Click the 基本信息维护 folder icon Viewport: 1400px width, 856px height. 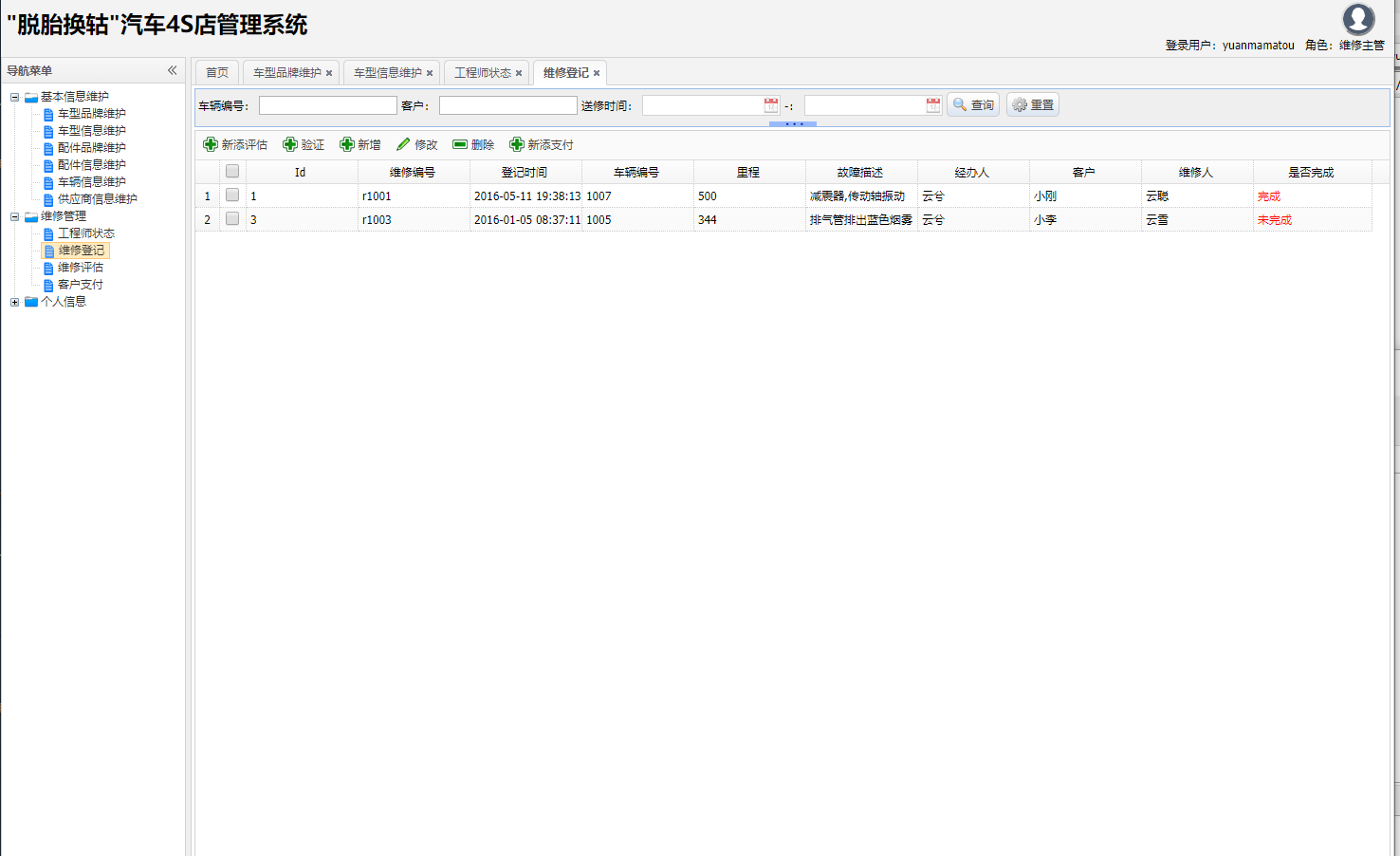click(x=31, y=97)
